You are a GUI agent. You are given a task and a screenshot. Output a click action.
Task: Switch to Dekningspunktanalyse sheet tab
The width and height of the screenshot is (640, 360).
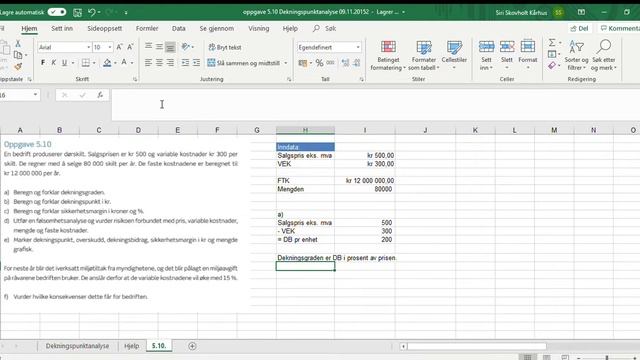coord(77,346)
